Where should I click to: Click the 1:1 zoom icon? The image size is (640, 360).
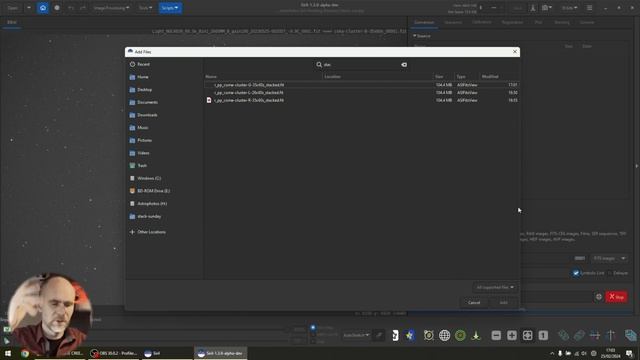pyautogui.click(x=543, y=335)
